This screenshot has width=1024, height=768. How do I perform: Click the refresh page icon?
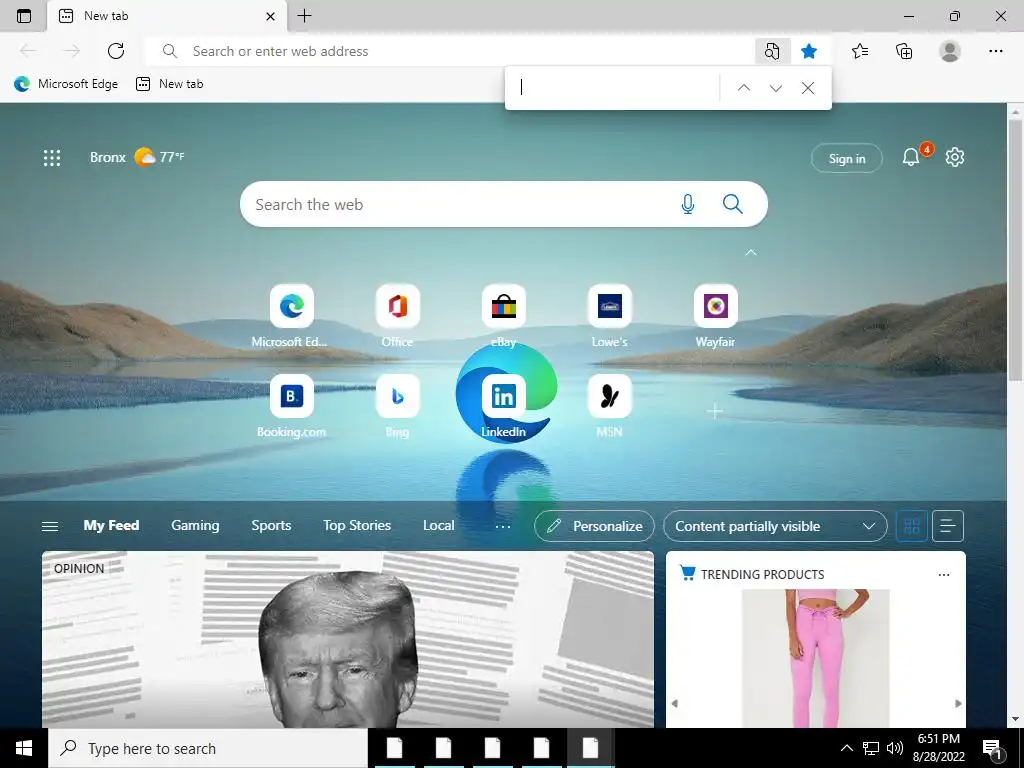tap(116, 51)
